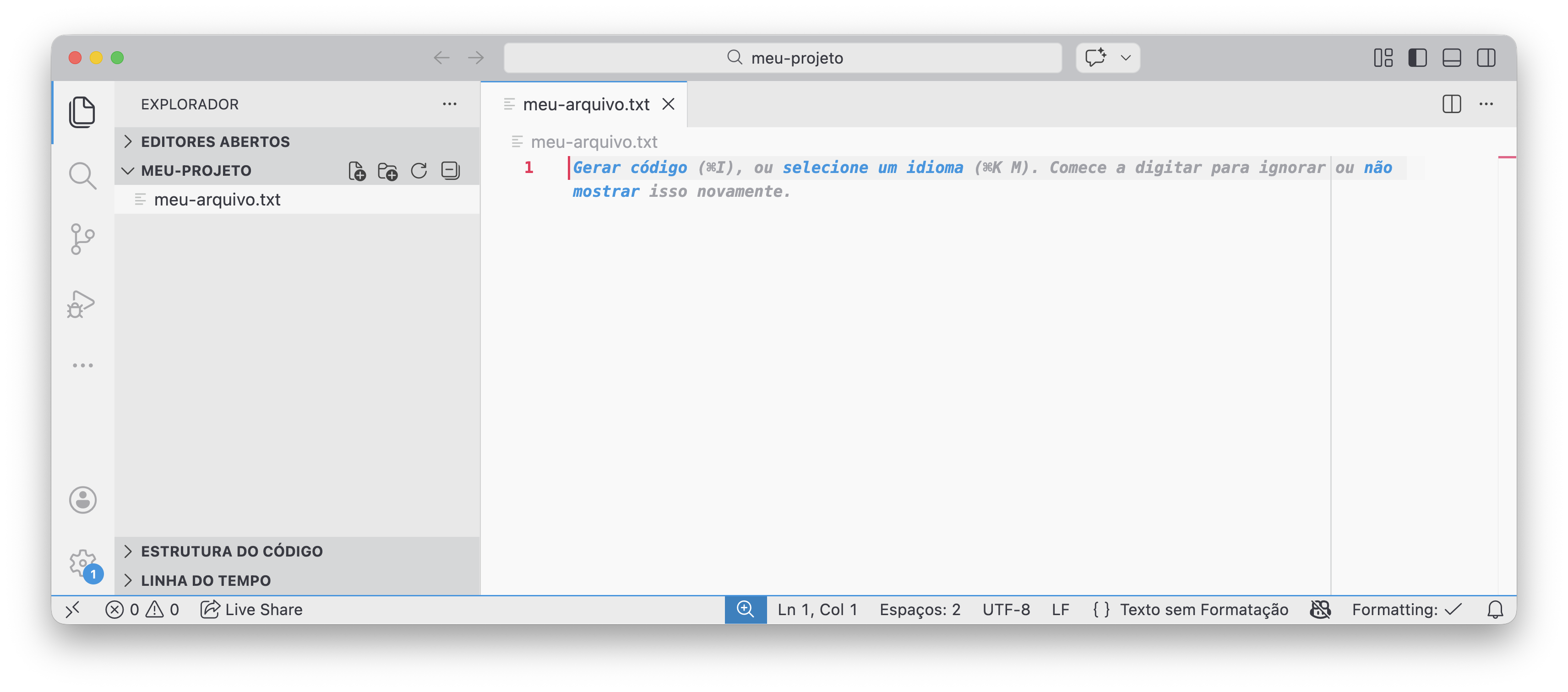
Task: Refresh the explorer file list
Action: [419, 171]
